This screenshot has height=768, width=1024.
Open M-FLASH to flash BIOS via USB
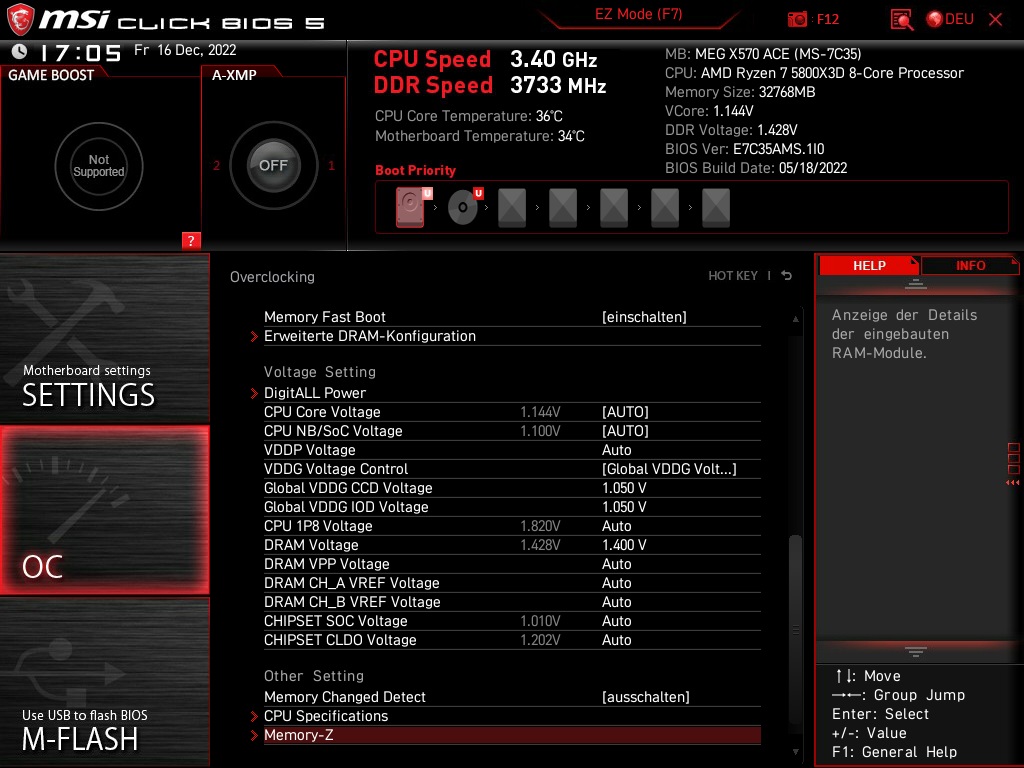point(104,682)
